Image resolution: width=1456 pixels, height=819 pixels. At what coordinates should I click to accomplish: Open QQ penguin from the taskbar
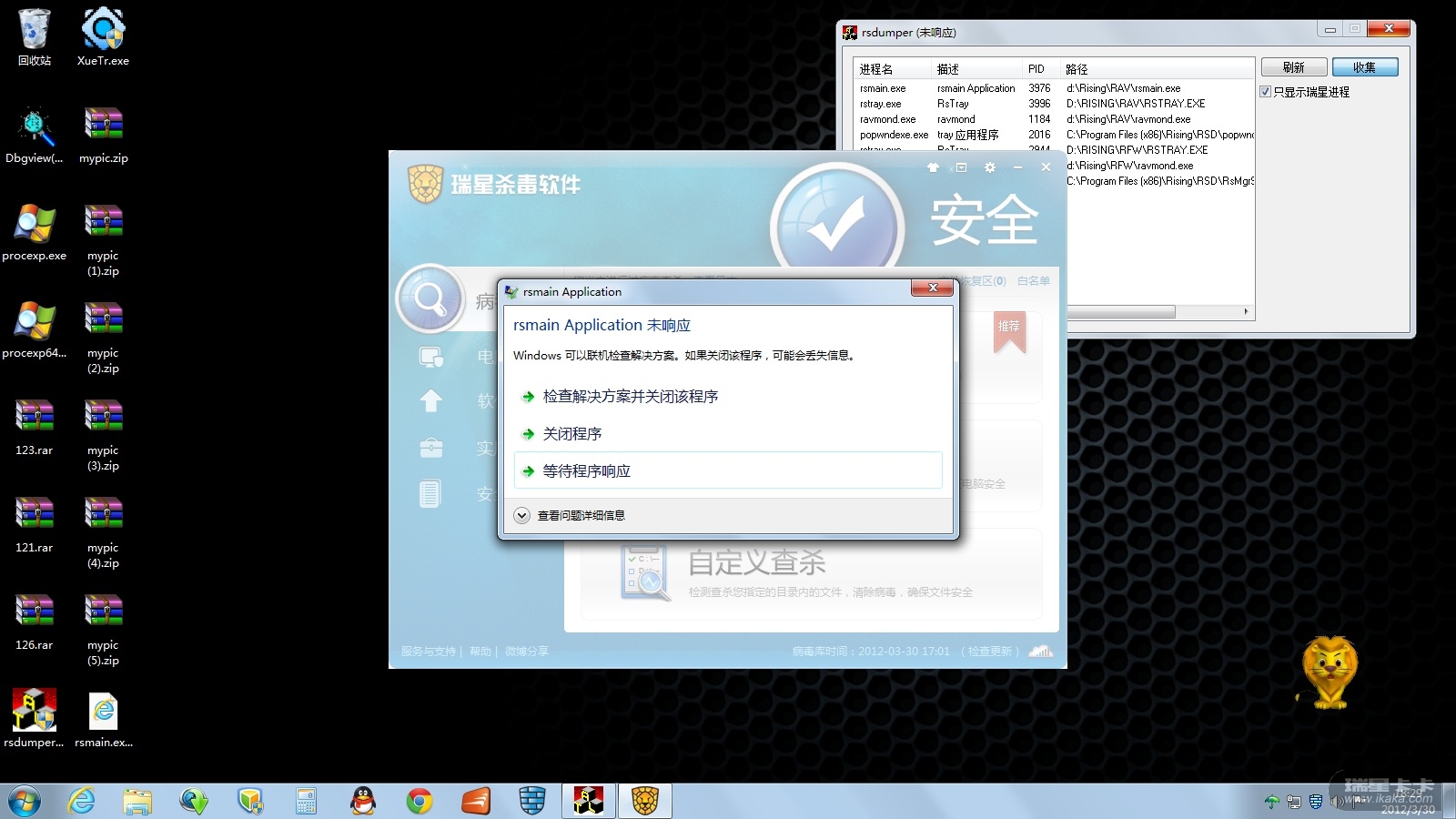pyautogui.click(x=363, y=801)
